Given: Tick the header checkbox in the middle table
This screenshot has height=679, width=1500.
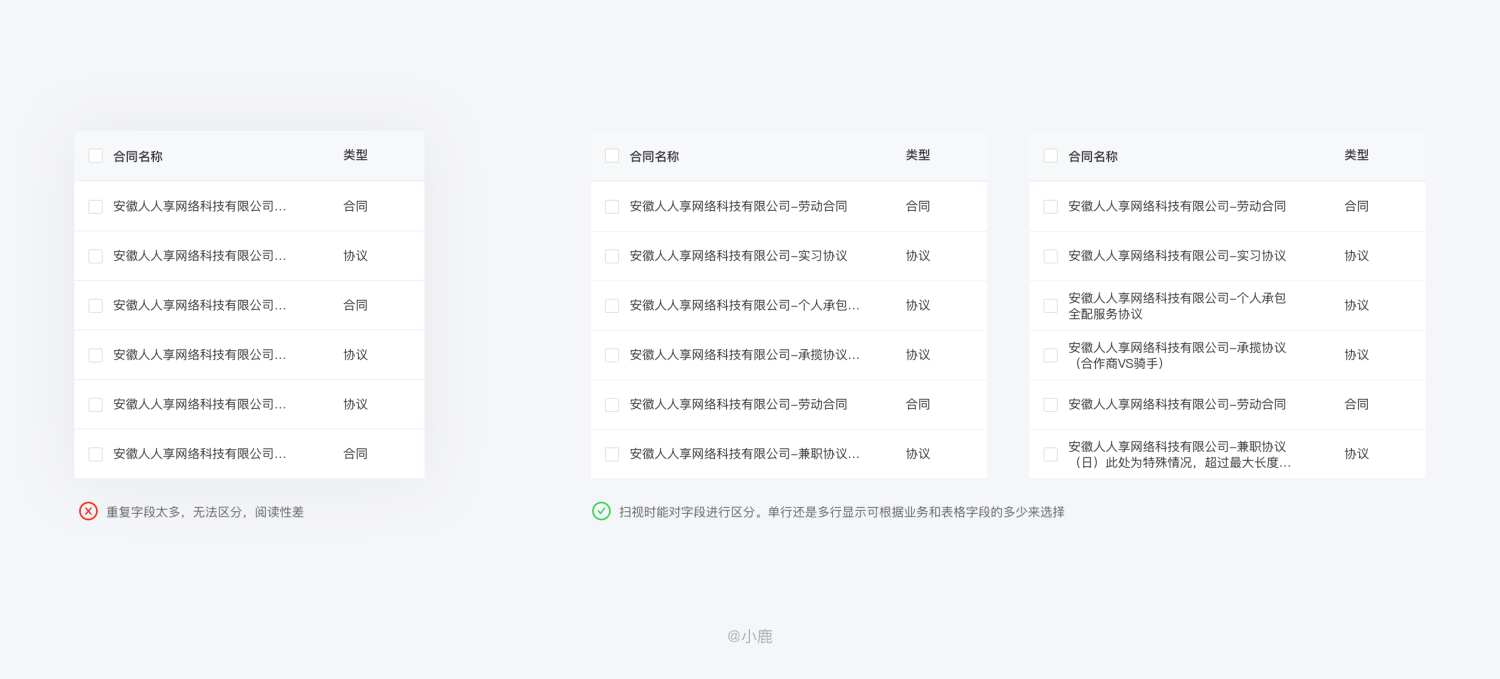Looking at the screenshot, I should tap(612, 156).
